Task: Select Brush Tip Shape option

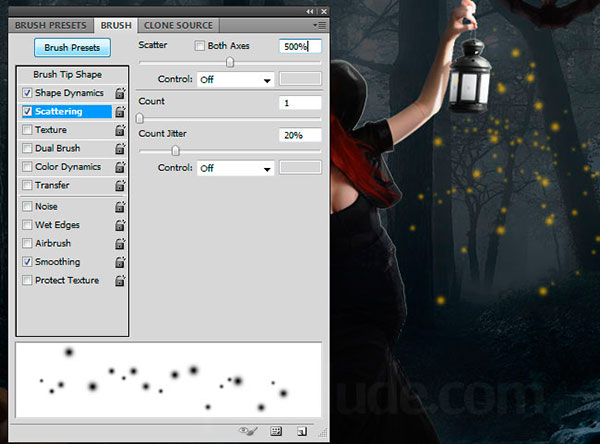Action: (x=68, y=74)
